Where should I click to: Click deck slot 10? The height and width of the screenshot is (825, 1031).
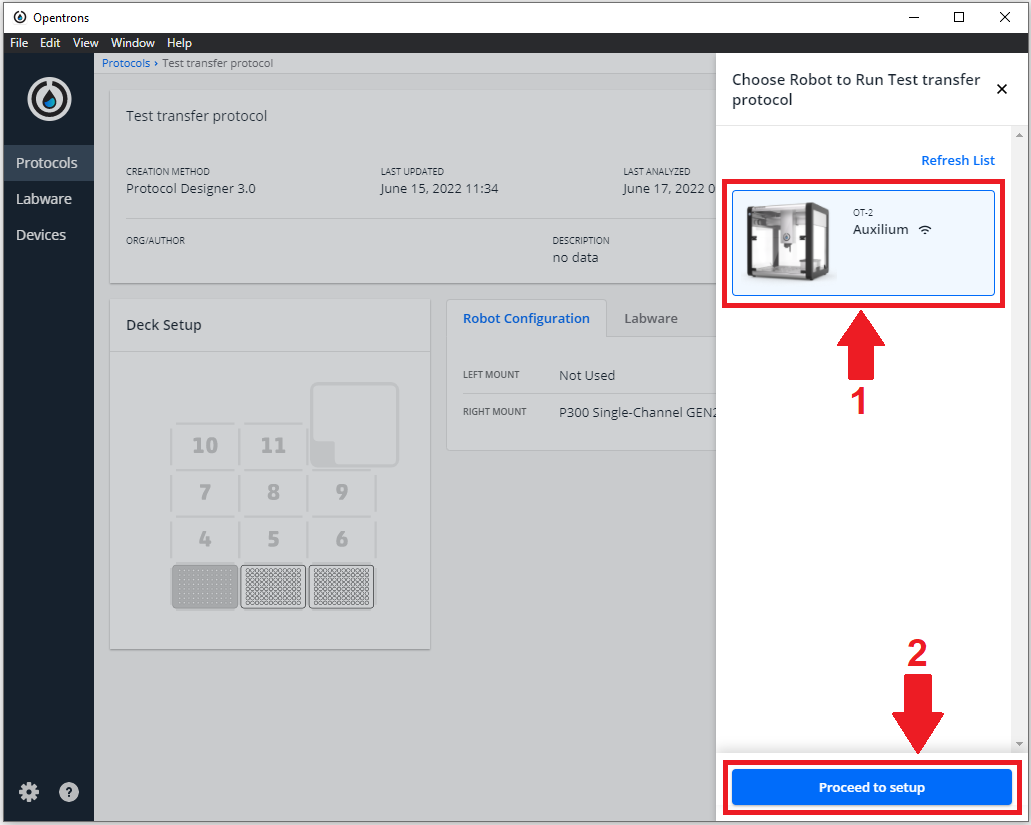pyautogui.click(x=204, y=446)
